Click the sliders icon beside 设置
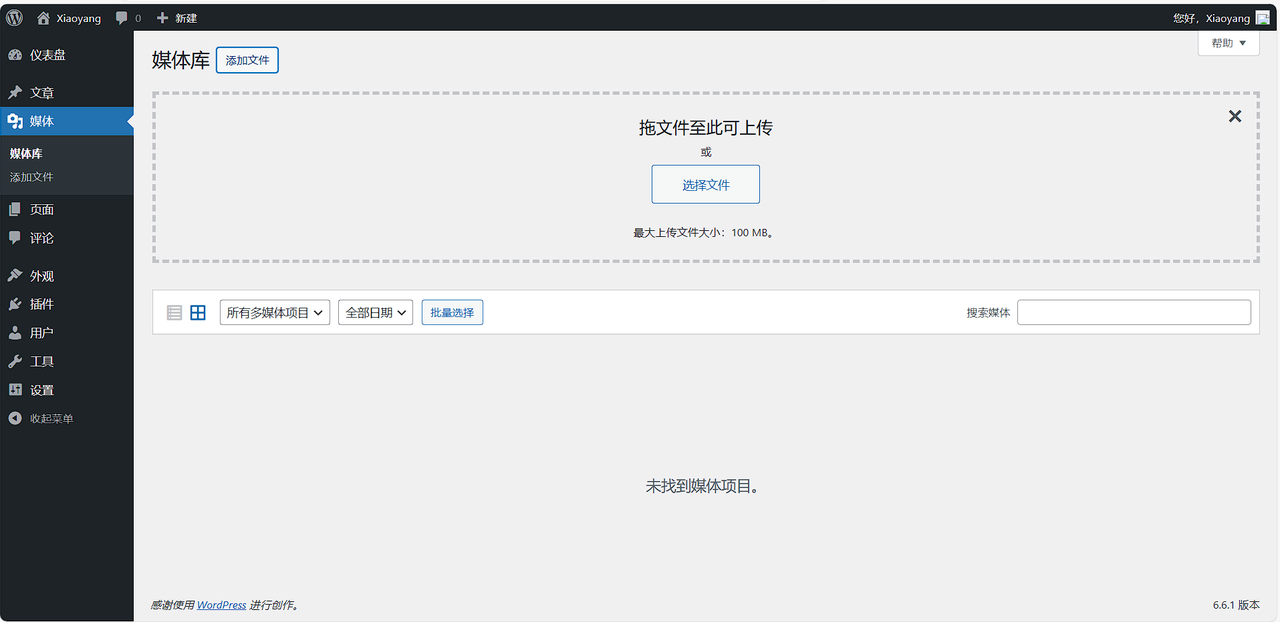The image size is (1280, 622). click(15, 390)
